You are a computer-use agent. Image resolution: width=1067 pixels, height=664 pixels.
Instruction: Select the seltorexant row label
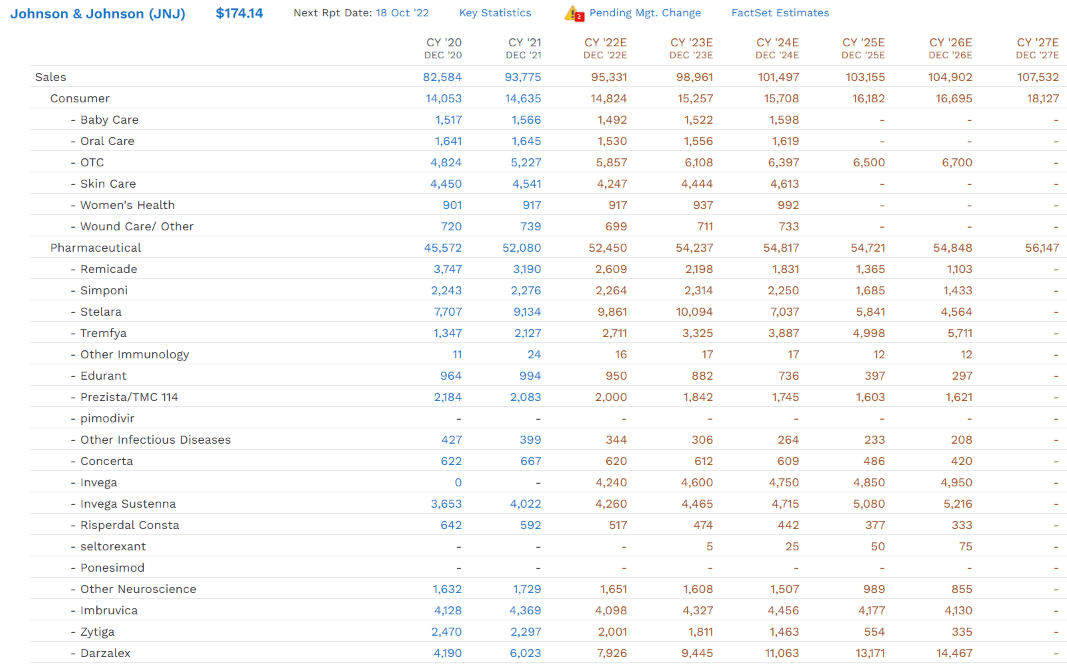pos(112,546)
